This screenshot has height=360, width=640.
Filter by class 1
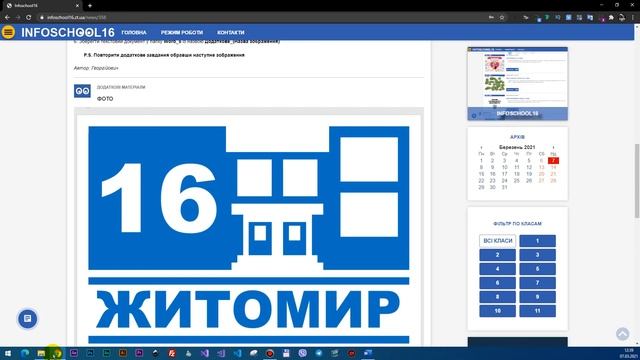coord(537,241)
